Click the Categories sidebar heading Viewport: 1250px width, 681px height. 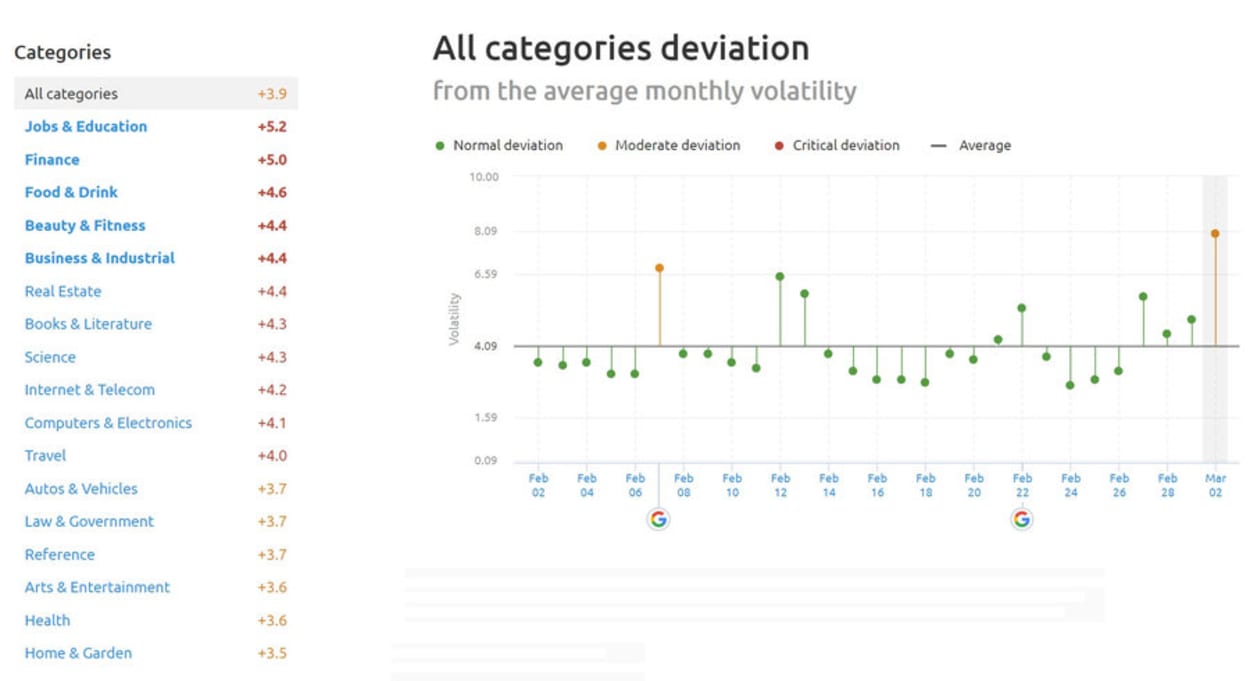pyautogui.click(x=62, y=53)
